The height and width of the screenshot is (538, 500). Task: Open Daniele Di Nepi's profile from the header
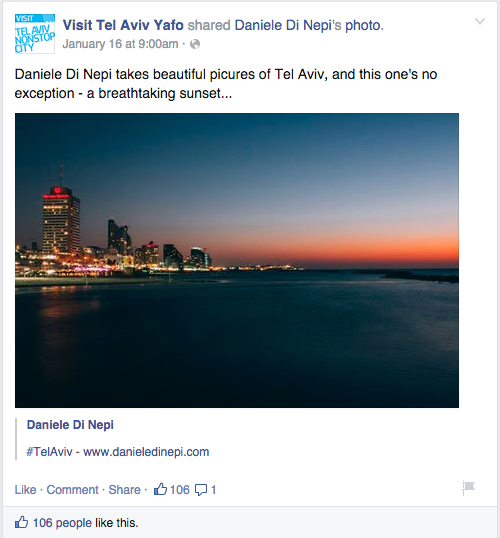(288, 25)
